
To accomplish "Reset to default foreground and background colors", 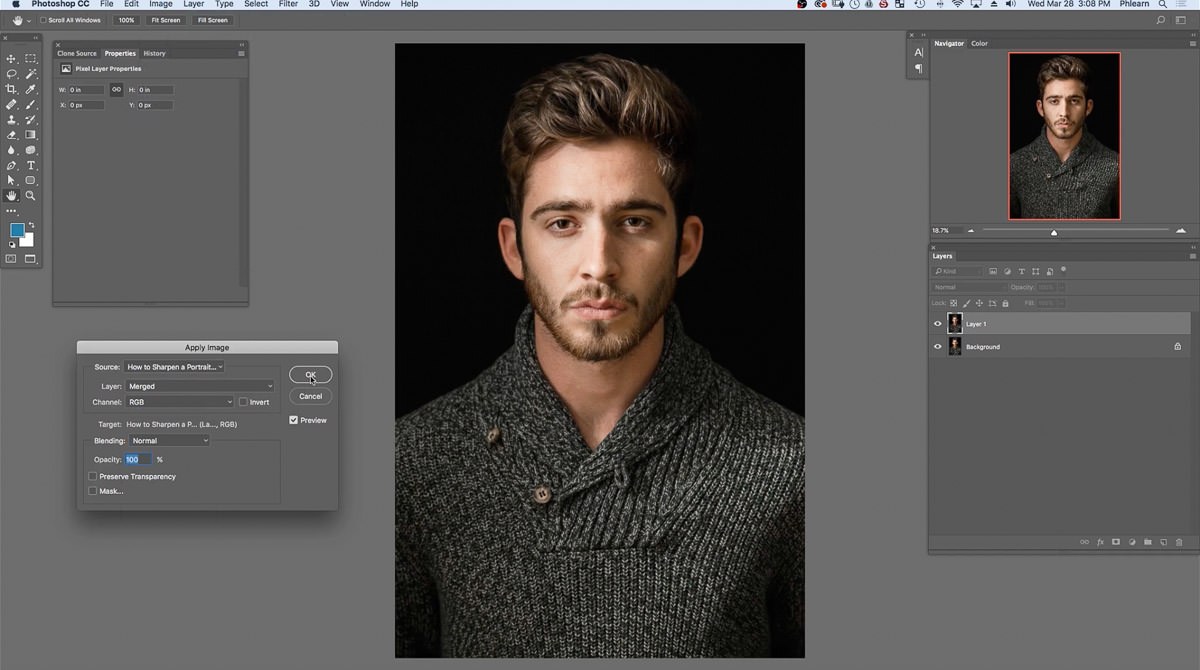I will pyautogui.click(x=12, y=244).
